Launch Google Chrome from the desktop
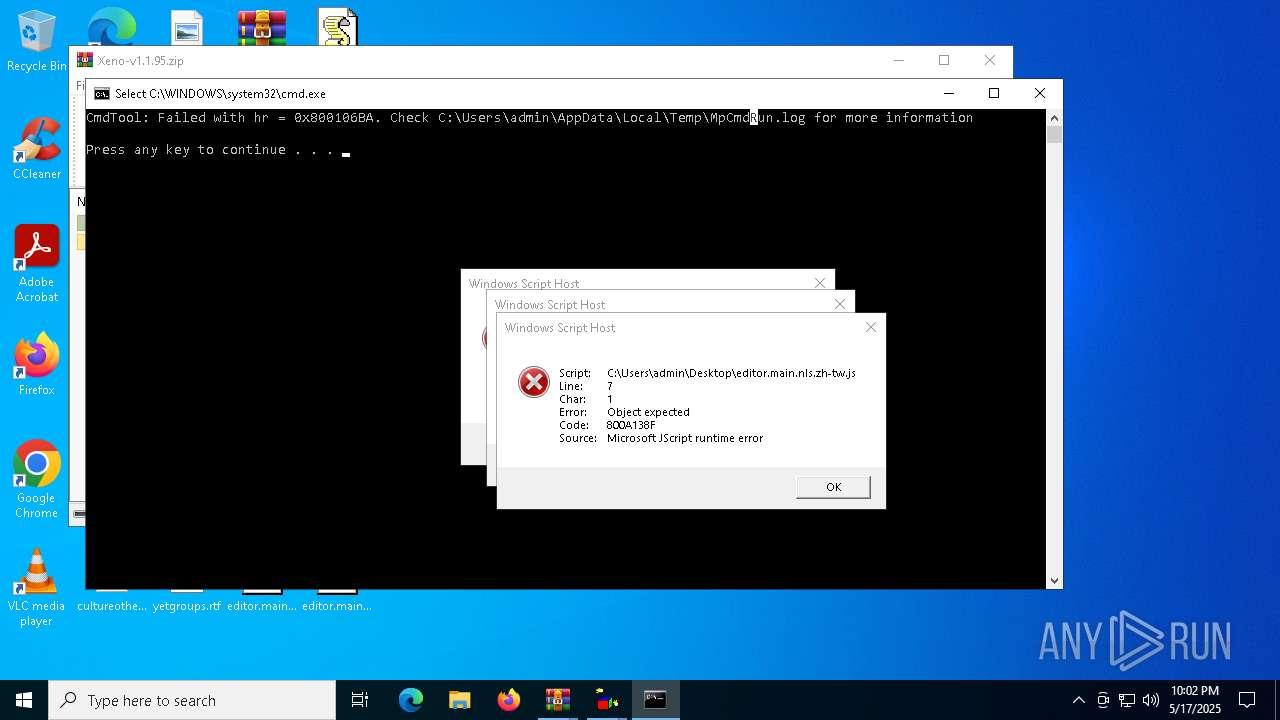 (37, 480)
